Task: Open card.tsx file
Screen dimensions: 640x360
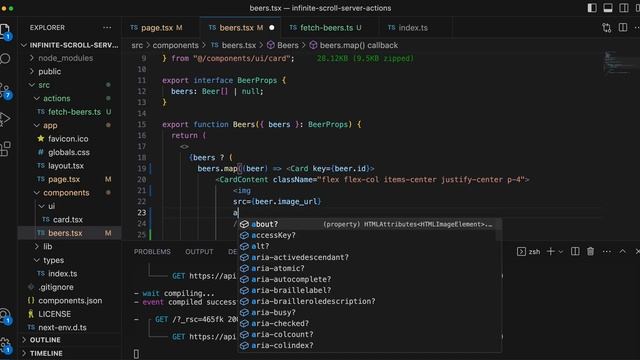Action: tap(69, 220)
